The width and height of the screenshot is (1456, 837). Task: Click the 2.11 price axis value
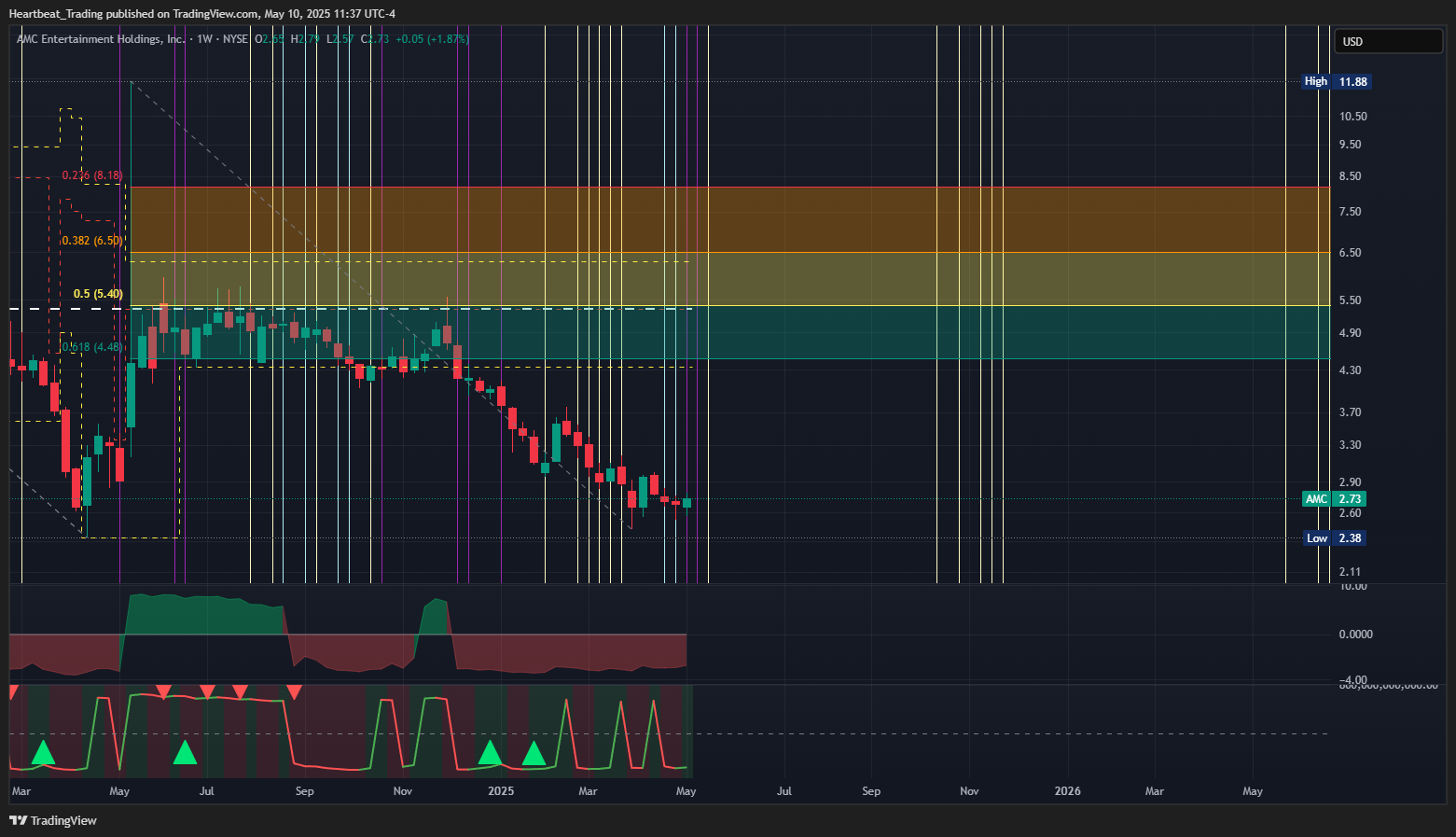(x=1351, y=572)
